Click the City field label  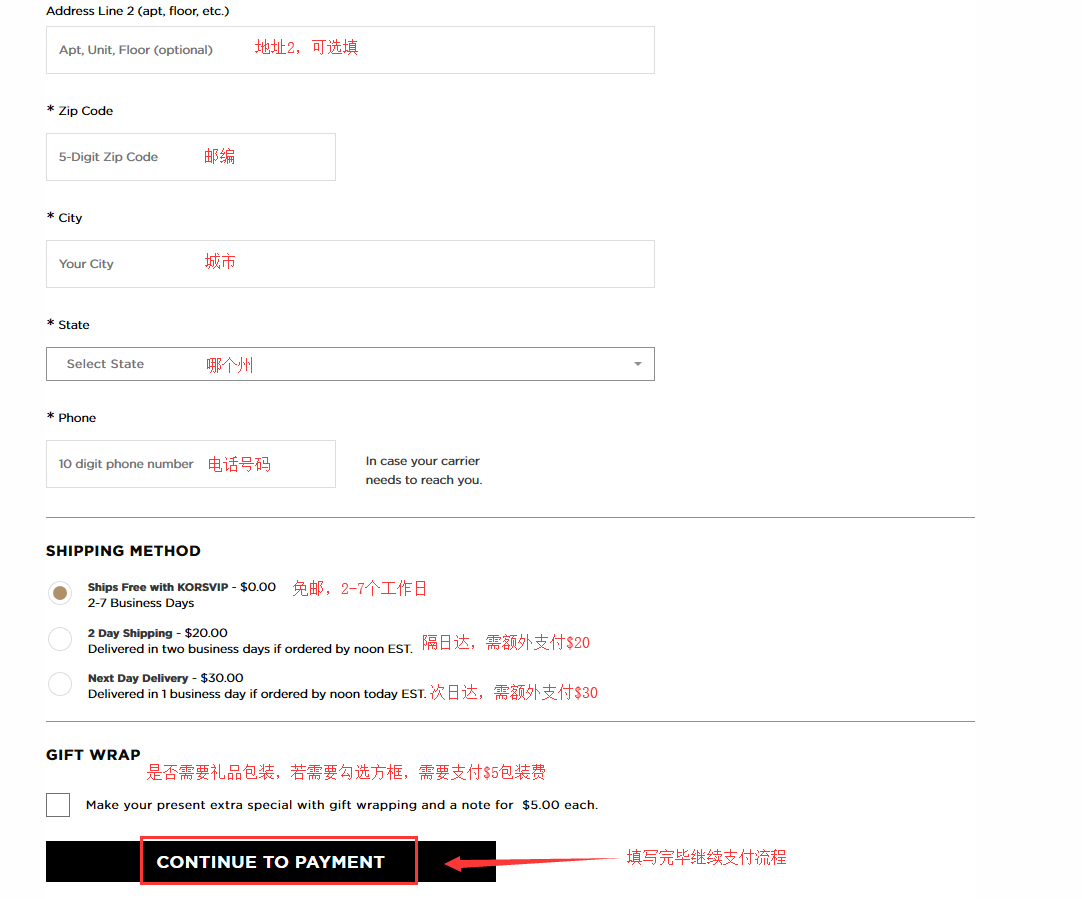coord(70,218)
